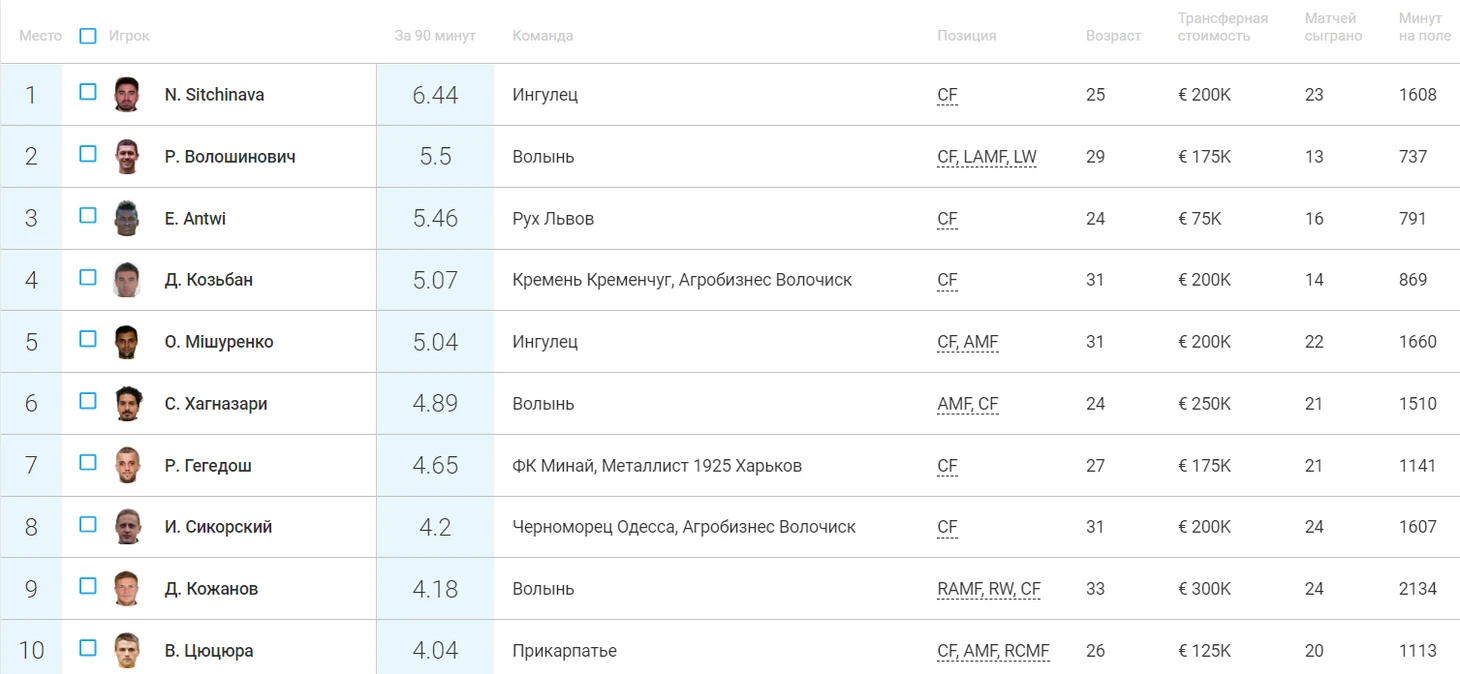Viewport: 1460px width, 674px height.
Task: Toggle the select-all players checkbox in header
Action: (x=88, y=36)
